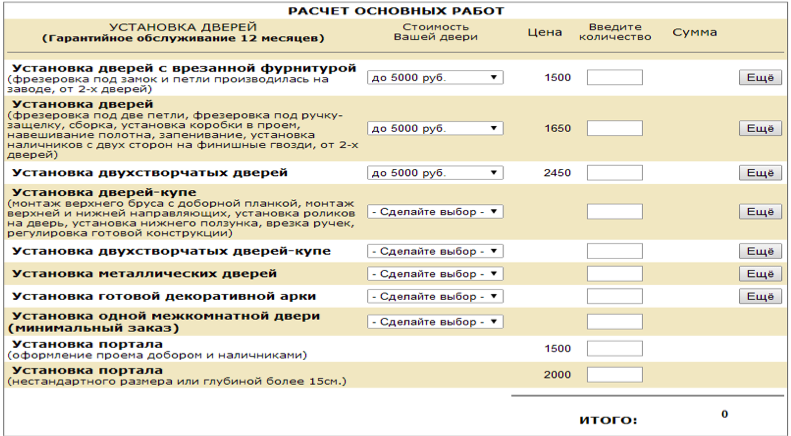Click the 'Цена' column header
Screen dimensions: 791x436
tap(545, 32)
